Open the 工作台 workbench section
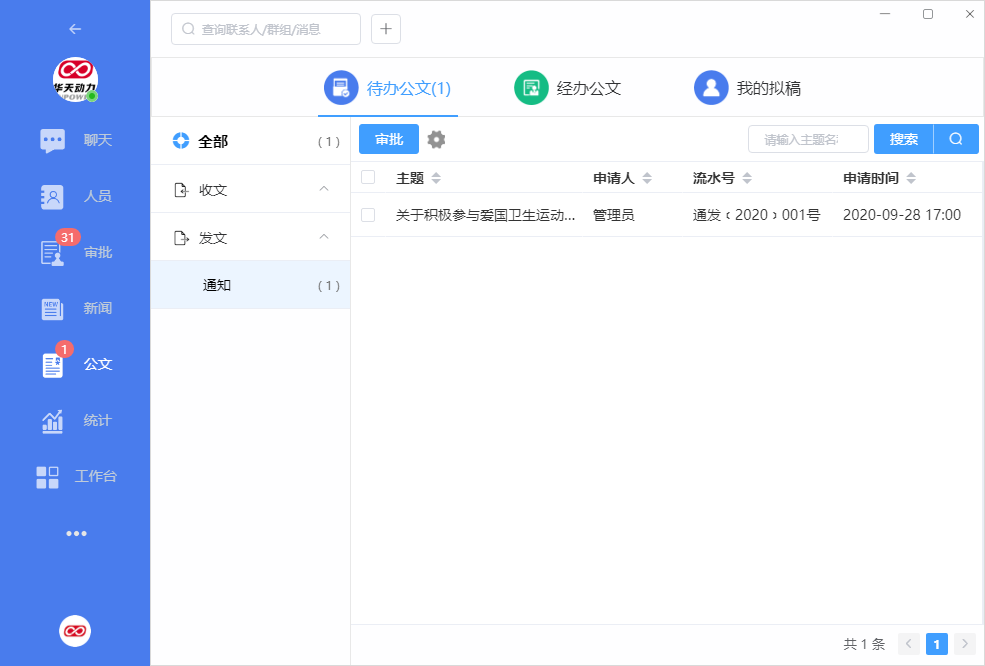Viewport: 985px width, 666px height. 75,476
